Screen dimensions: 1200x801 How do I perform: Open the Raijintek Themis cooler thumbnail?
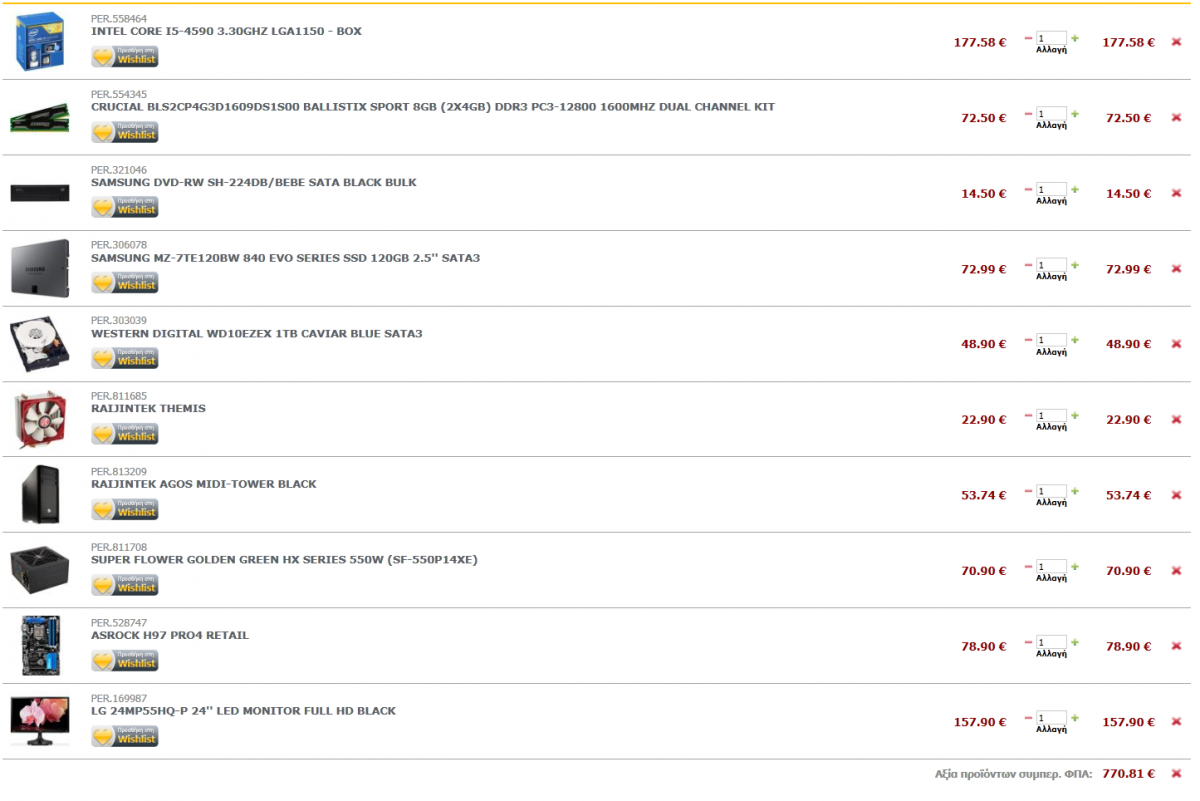40,420
